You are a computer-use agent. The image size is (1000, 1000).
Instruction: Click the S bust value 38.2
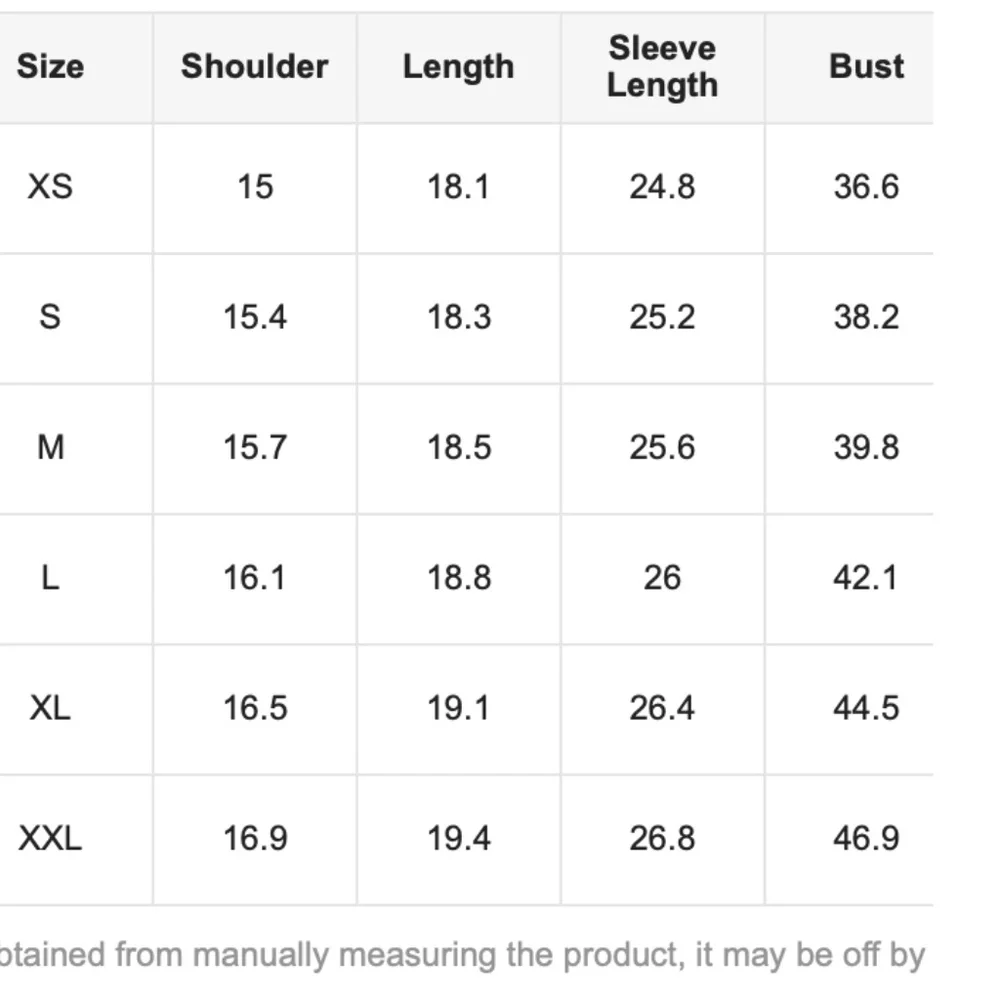(x=866, y=317)
